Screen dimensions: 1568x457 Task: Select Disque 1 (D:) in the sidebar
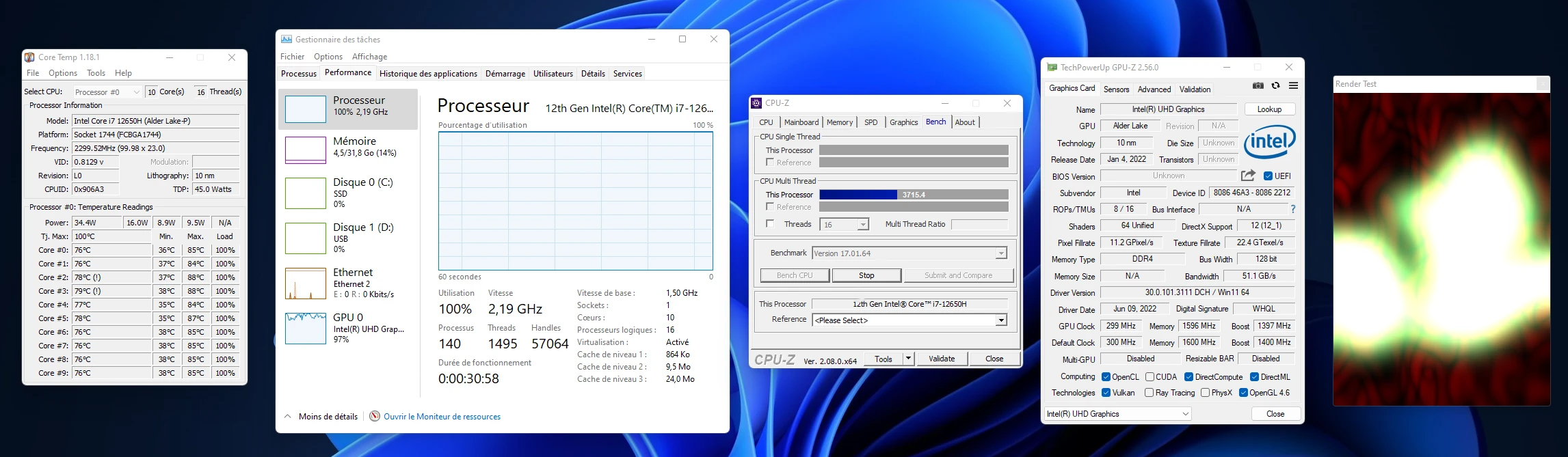[348, 238]
